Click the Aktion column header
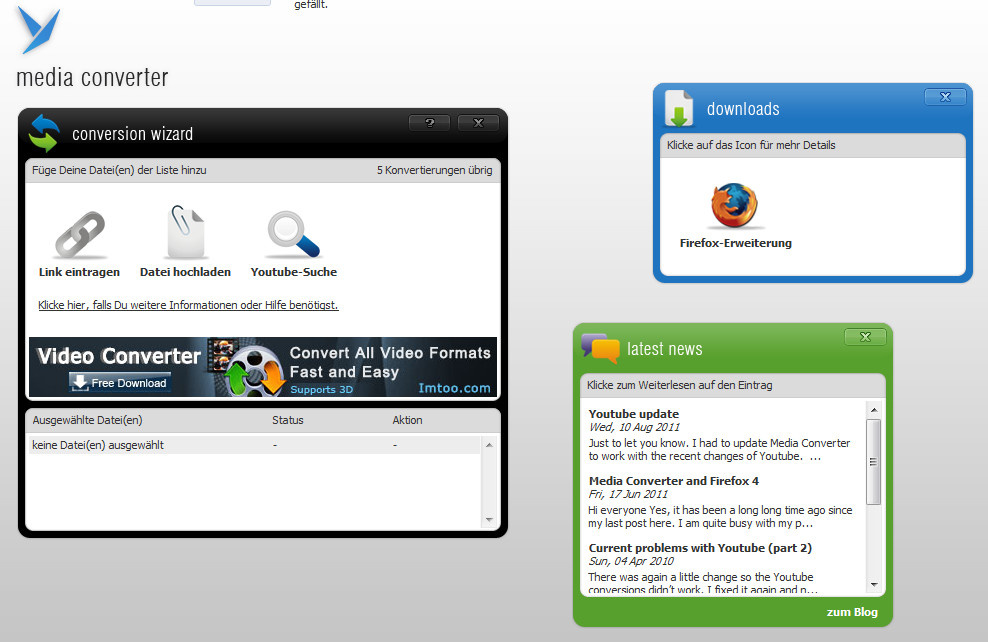Screen dimensions: 988x642 pos(408,420)
